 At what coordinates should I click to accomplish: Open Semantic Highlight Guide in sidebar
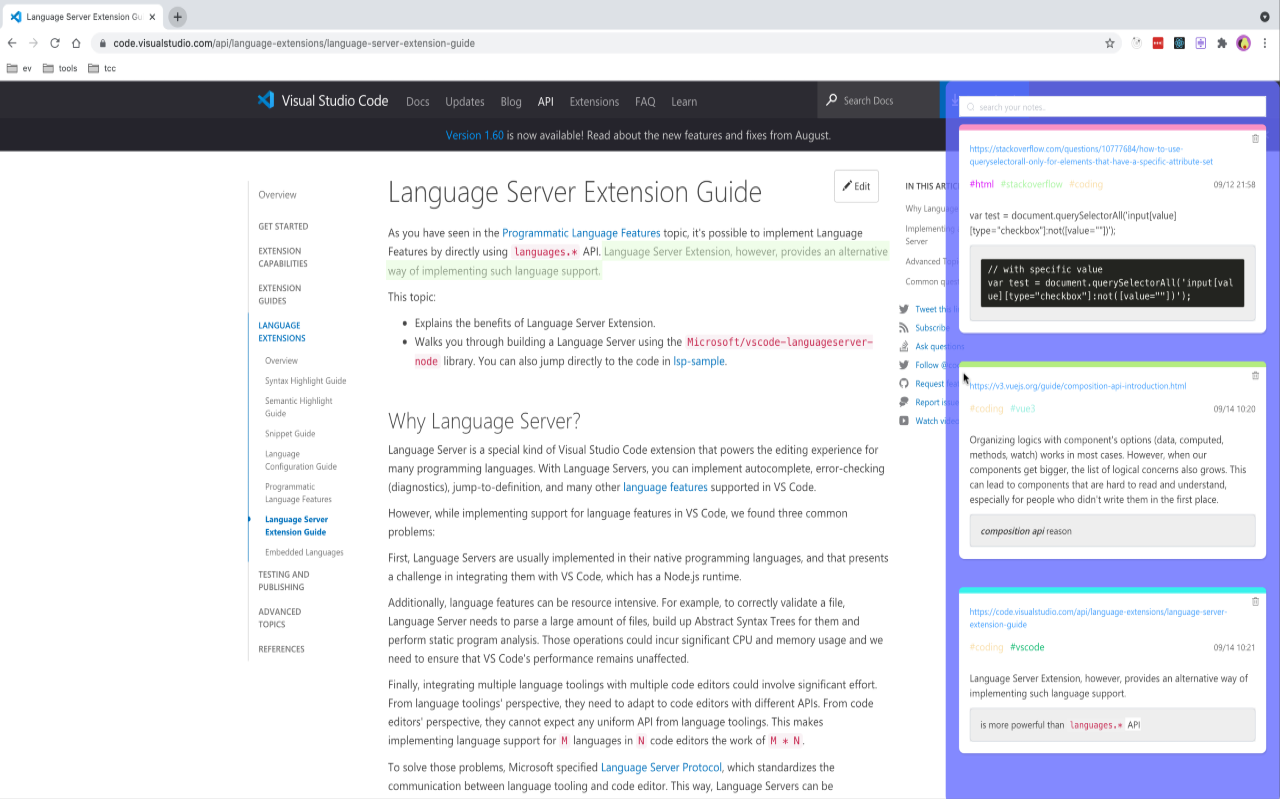coord(299,407)
